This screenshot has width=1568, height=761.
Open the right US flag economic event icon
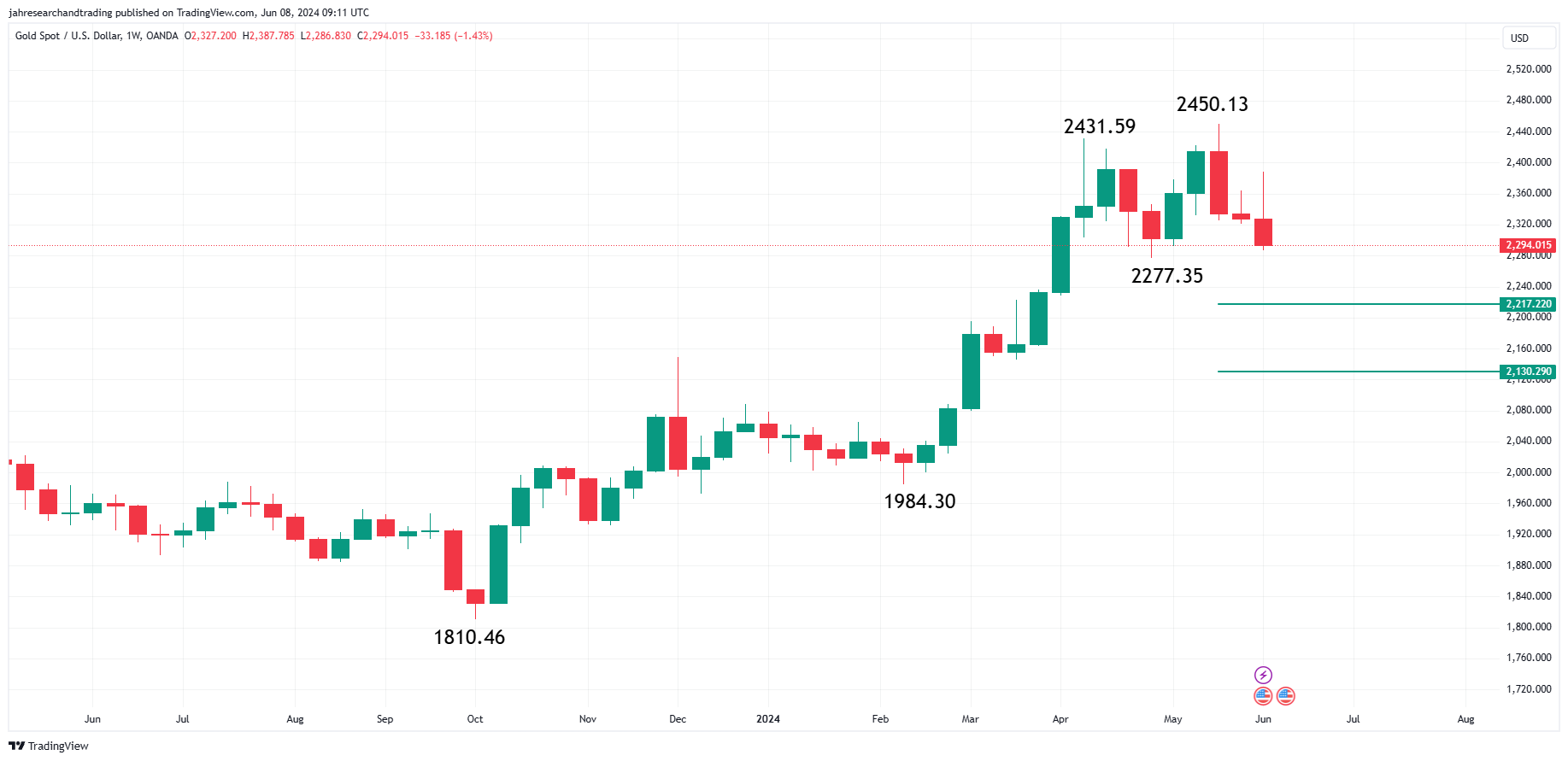[1285, 696]
